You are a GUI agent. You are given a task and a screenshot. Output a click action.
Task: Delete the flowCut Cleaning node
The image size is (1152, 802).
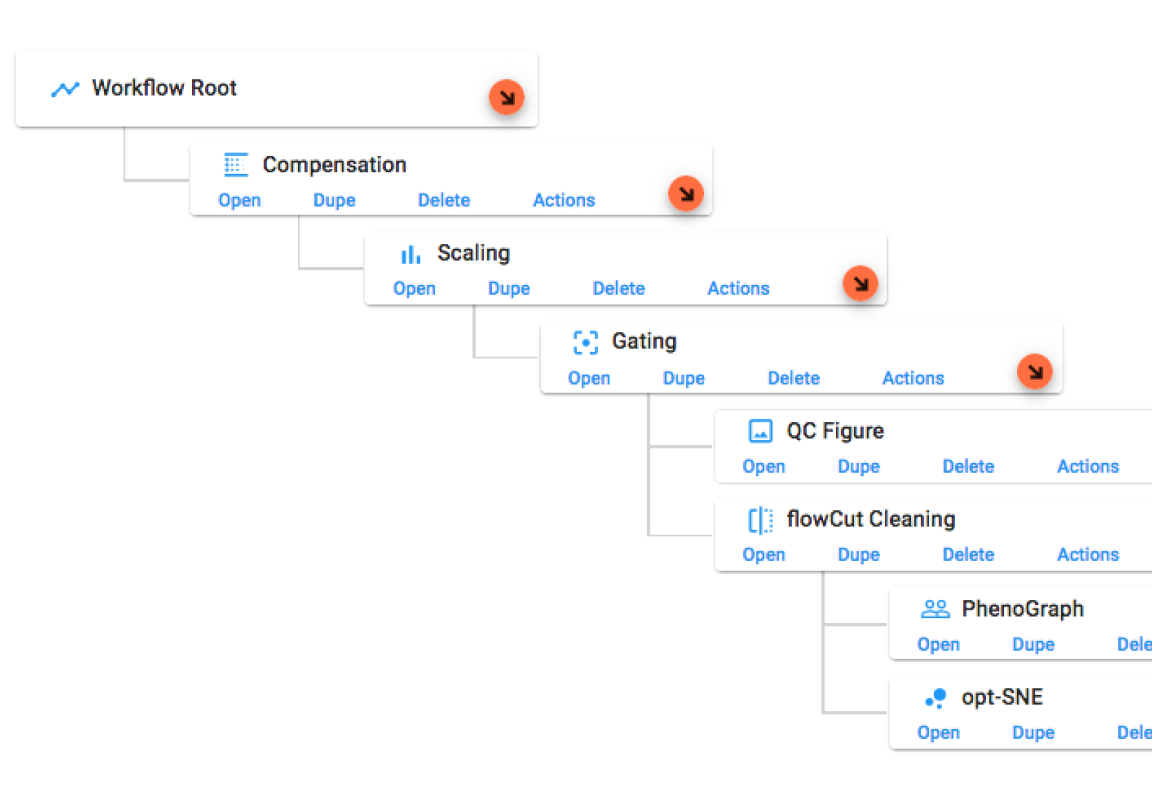click(x=968, y=554)
